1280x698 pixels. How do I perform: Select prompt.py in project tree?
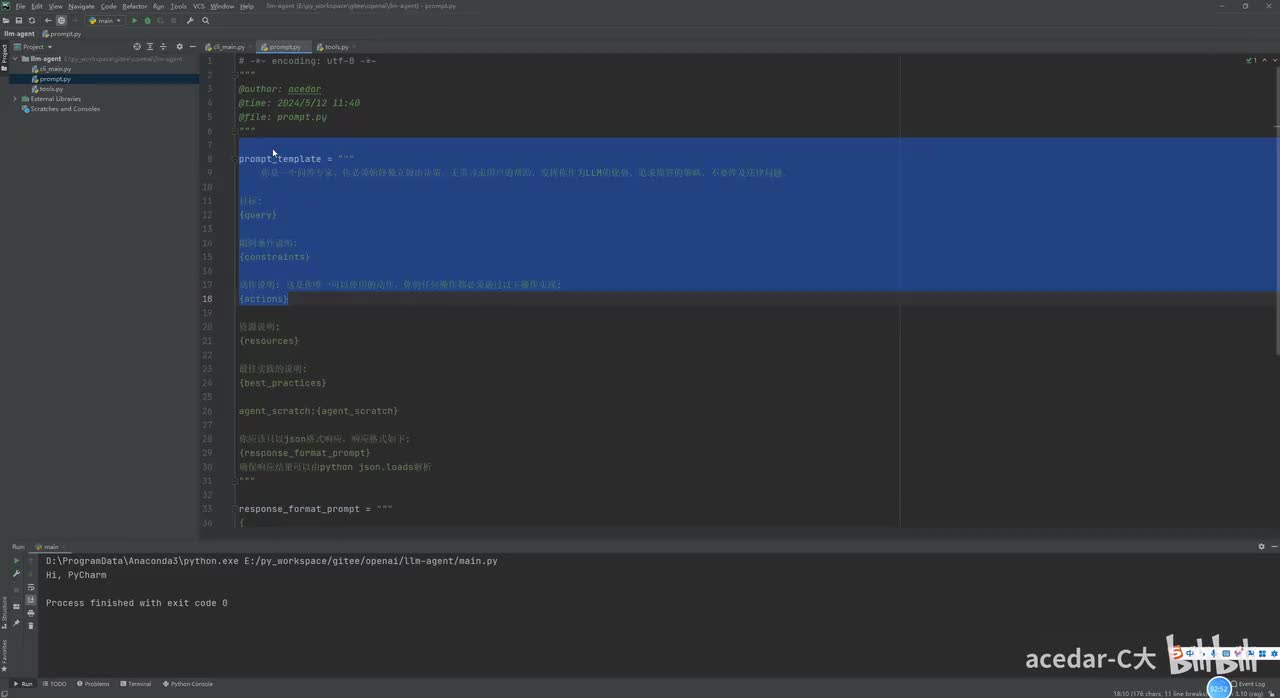[54, 79]
